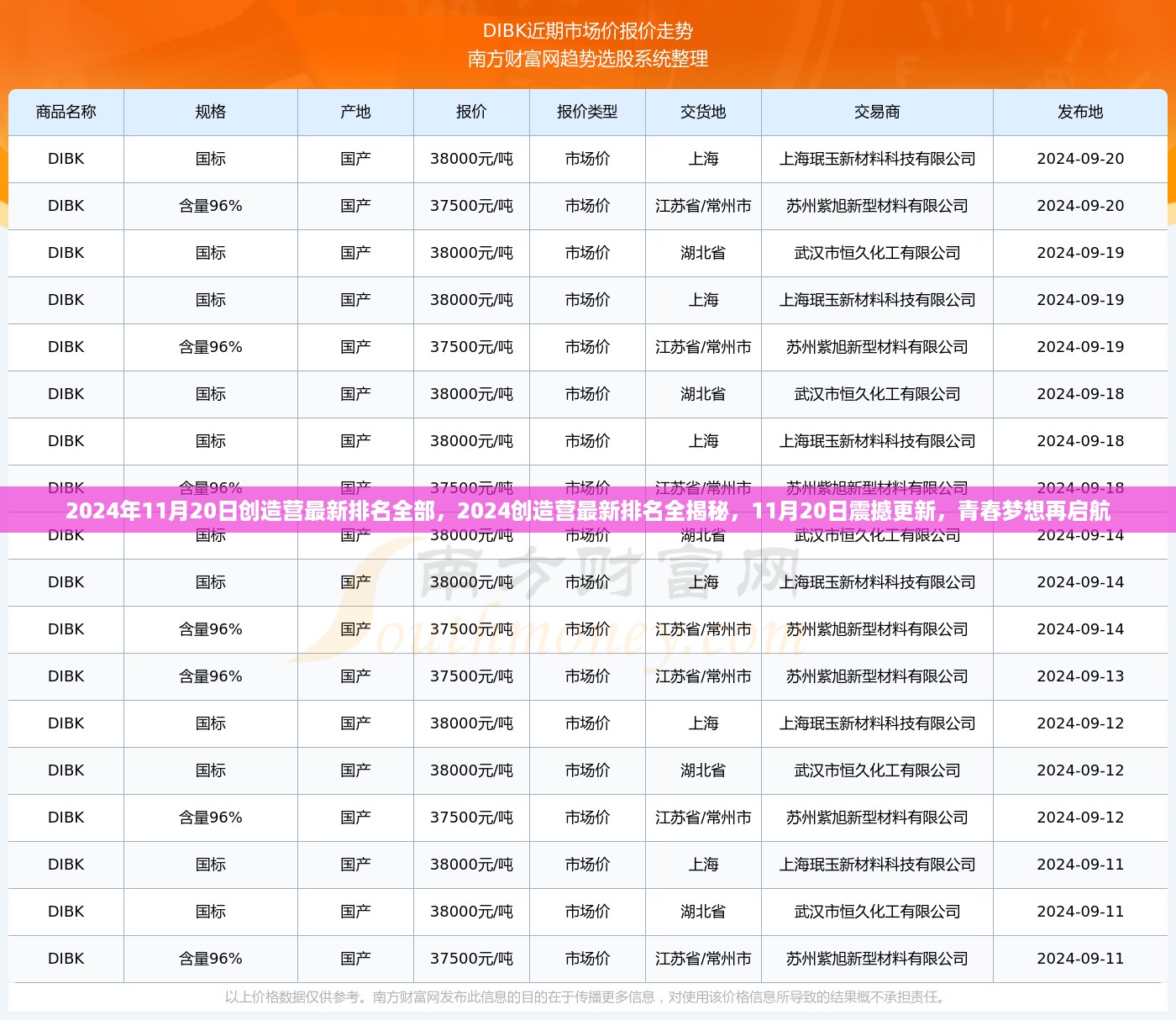Click 市场价 in the 2024-09-13 row
The image size is (1176, 1020).
pos(587,676)
